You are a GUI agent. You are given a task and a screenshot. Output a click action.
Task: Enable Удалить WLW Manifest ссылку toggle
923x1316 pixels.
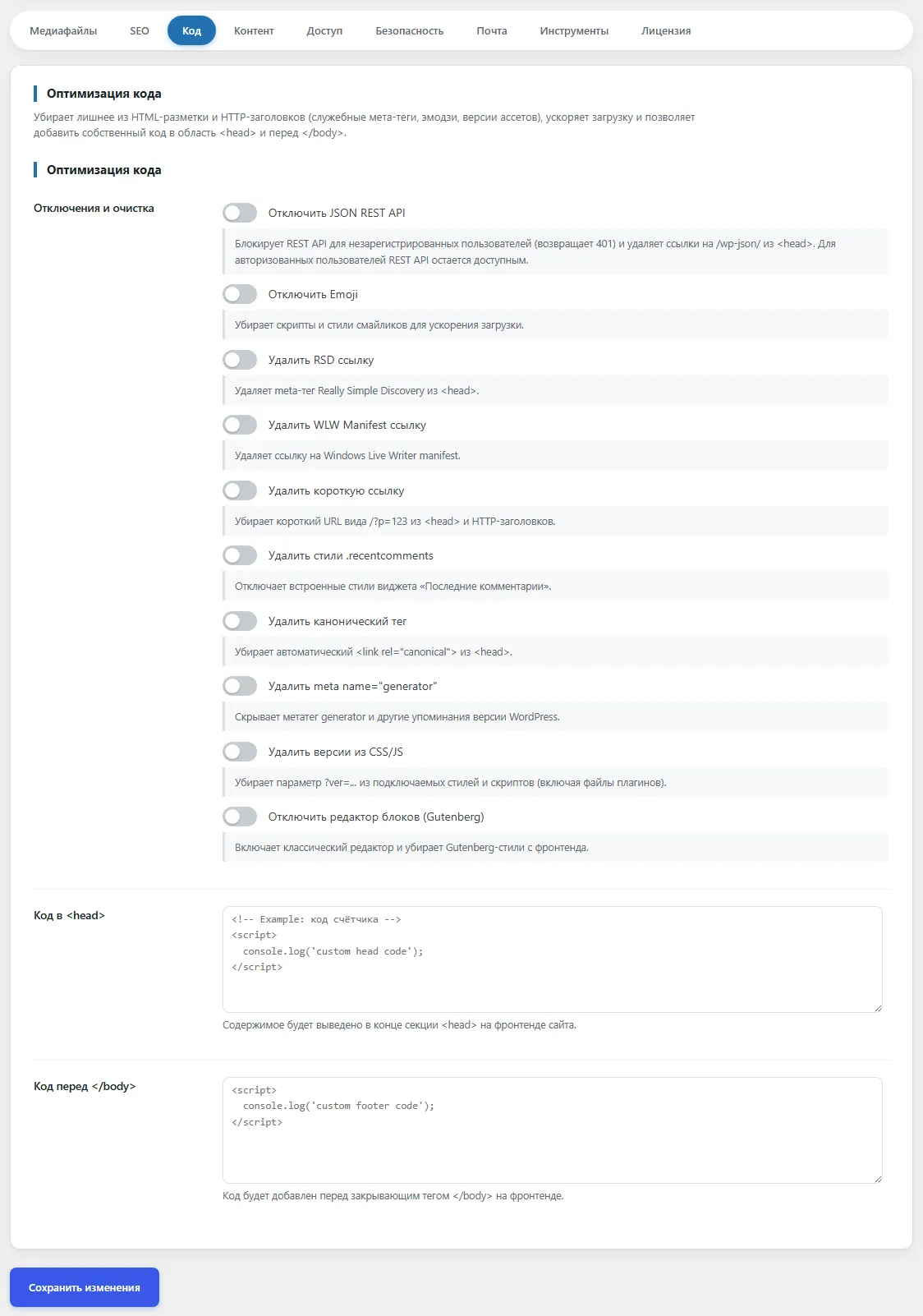click(240, 425)
